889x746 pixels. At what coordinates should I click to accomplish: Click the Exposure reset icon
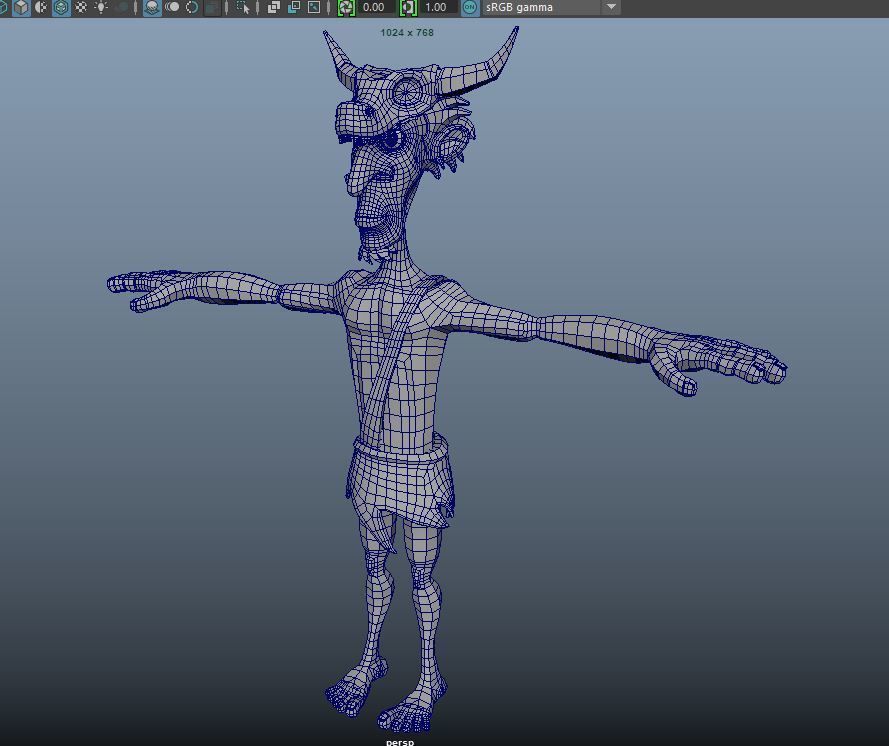[346, 7]
